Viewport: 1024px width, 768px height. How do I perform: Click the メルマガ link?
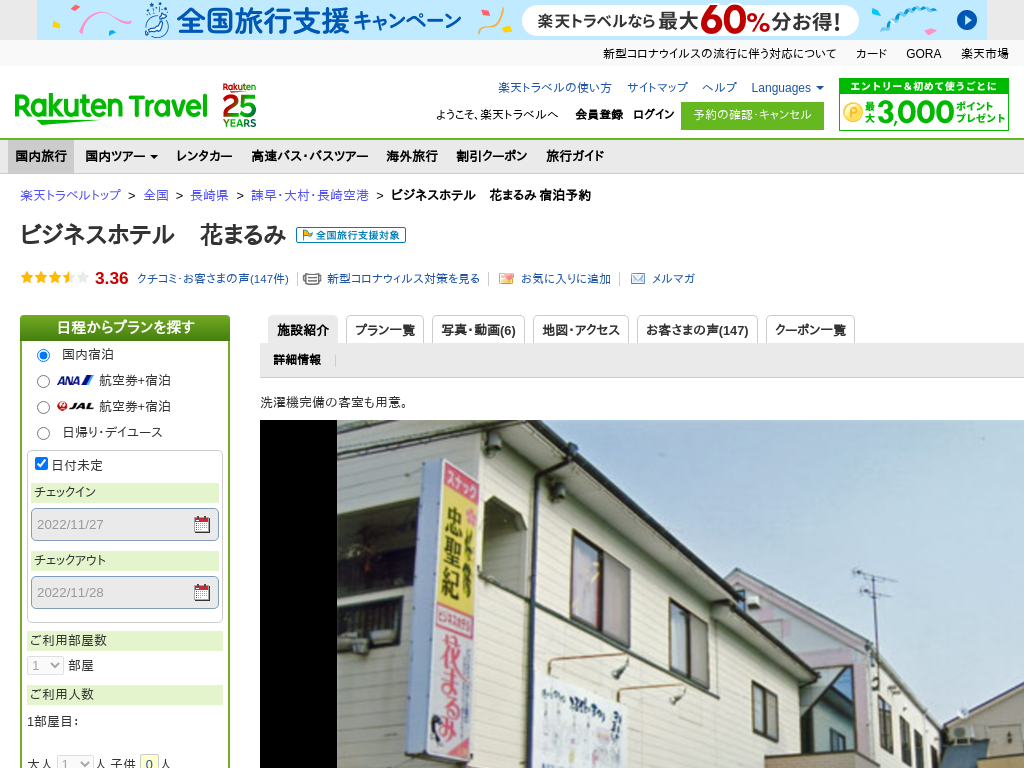673,279
